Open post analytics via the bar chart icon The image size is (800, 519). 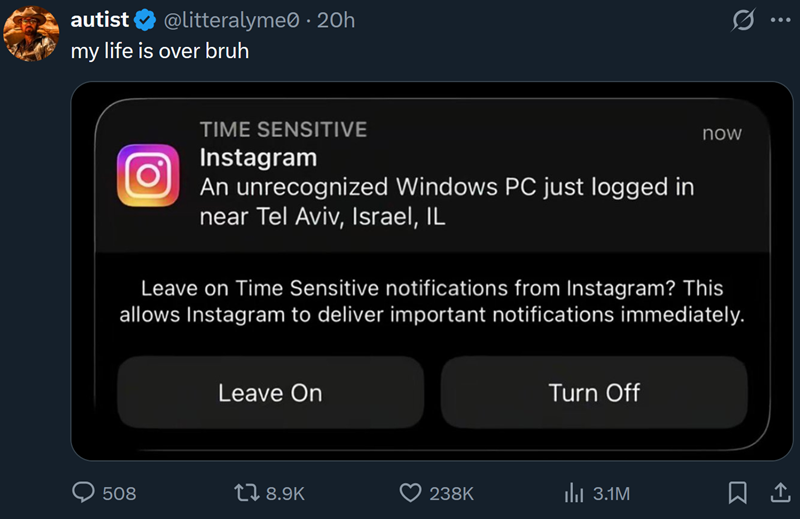[574, 492]
